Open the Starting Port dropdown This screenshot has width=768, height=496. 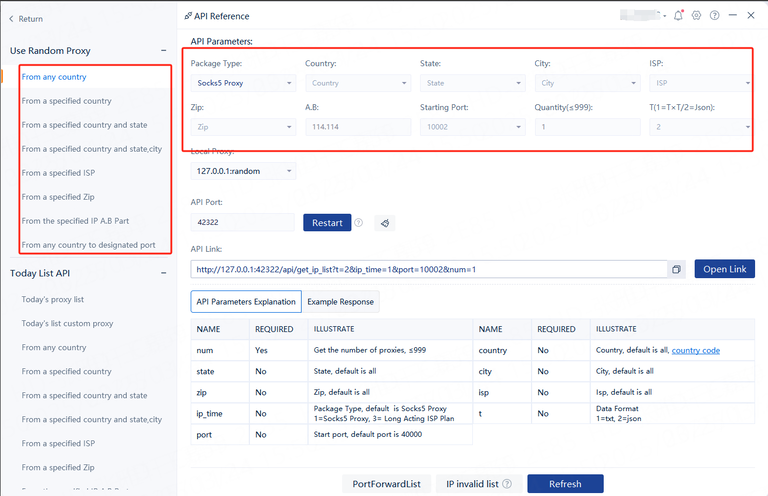pyautogui.click(x=472, y=127)
